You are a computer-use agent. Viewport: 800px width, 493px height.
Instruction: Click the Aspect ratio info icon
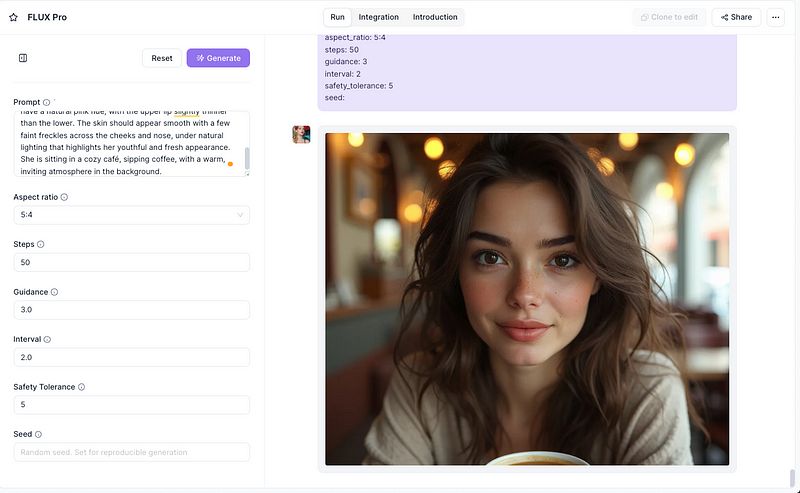click(64, 197)
